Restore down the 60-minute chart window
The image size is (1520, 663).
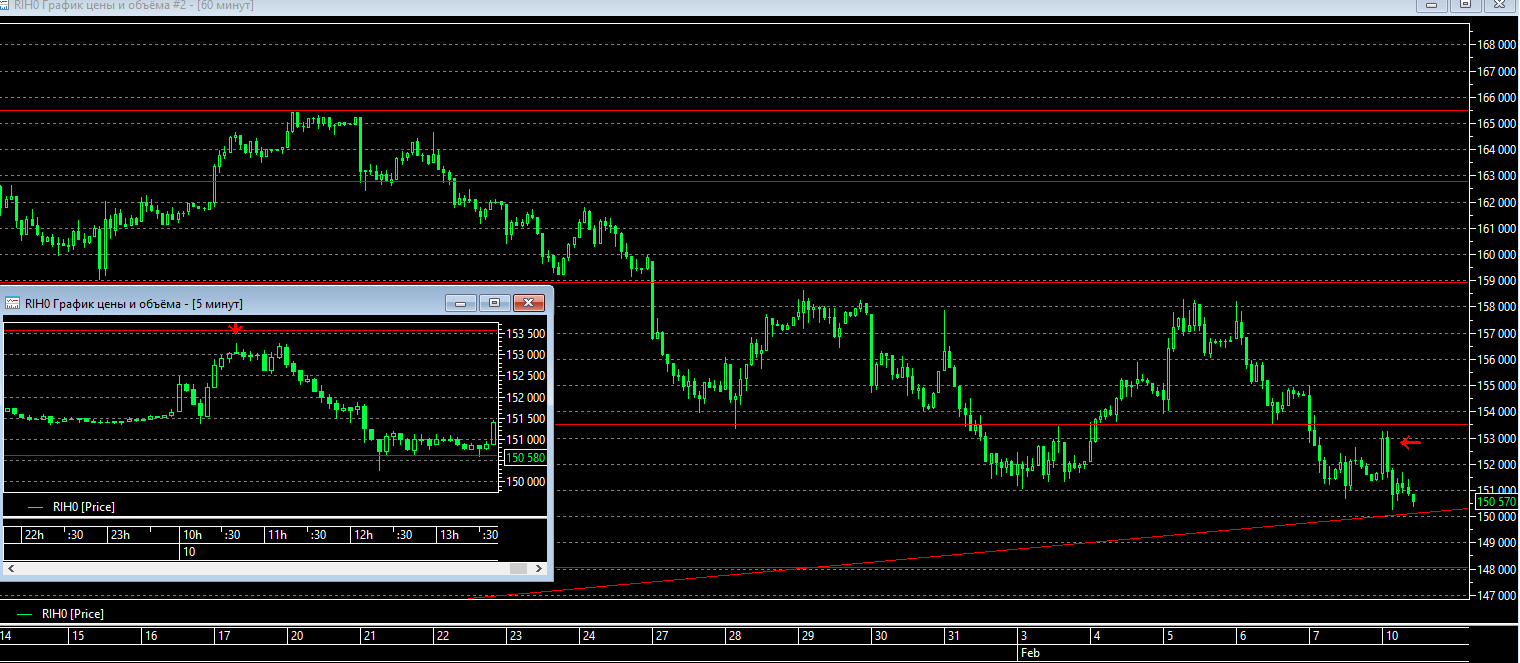coord(1465,5)
